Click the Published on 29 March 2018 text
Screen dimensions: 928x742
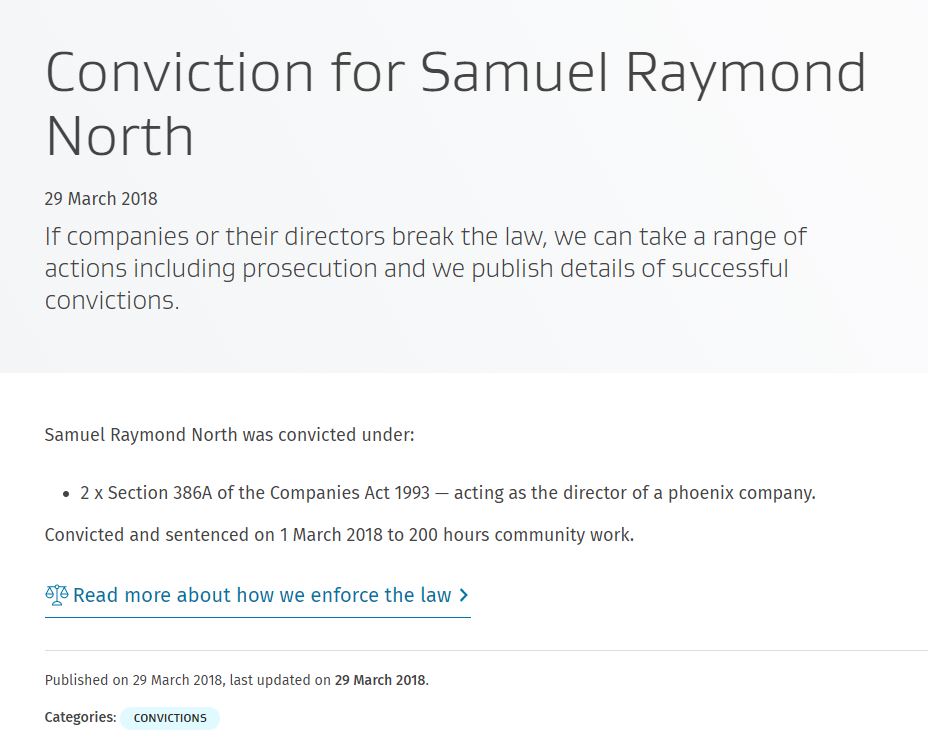coord(134,680)
